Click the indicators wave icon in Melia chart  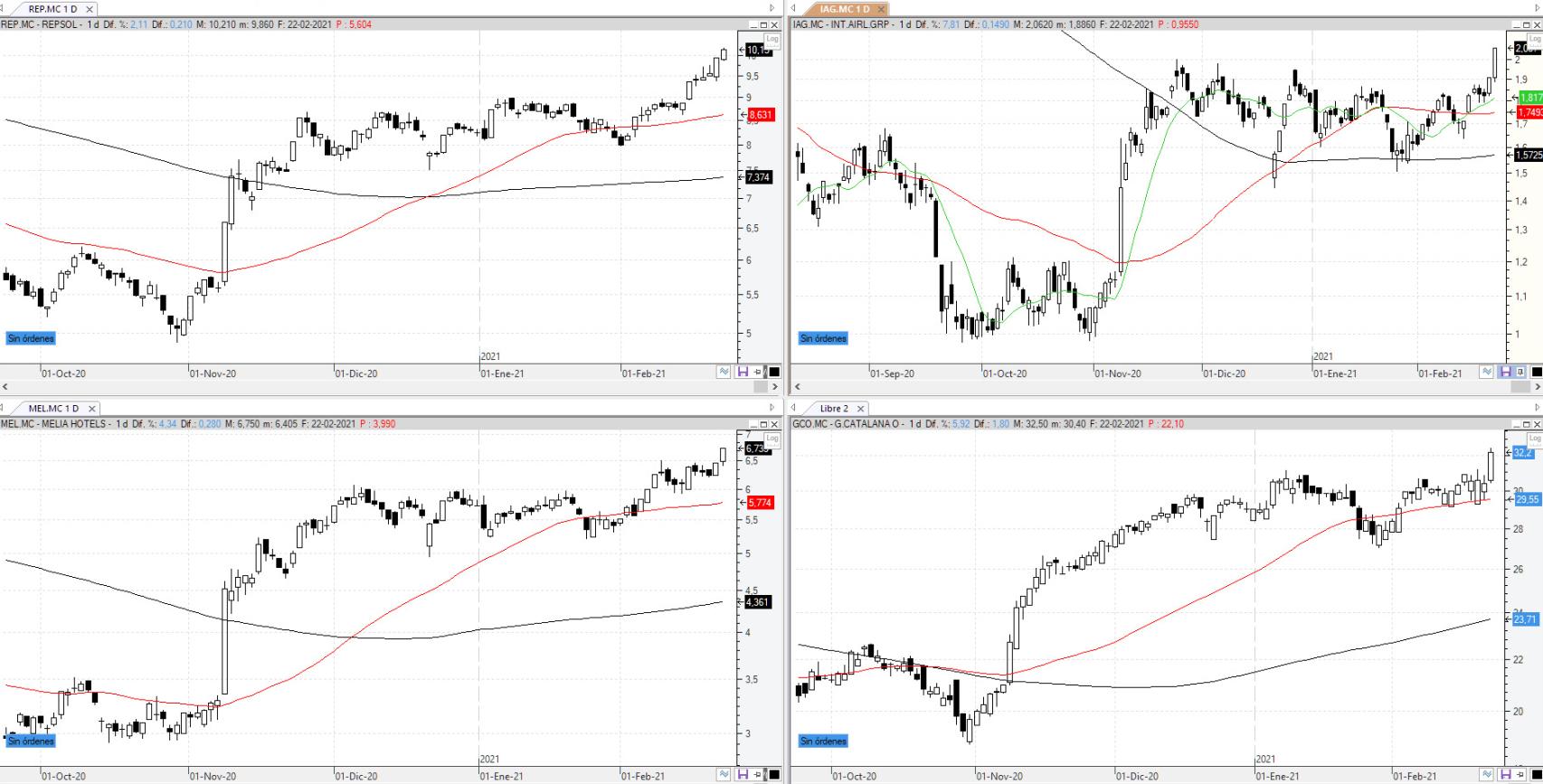[724, 774]
